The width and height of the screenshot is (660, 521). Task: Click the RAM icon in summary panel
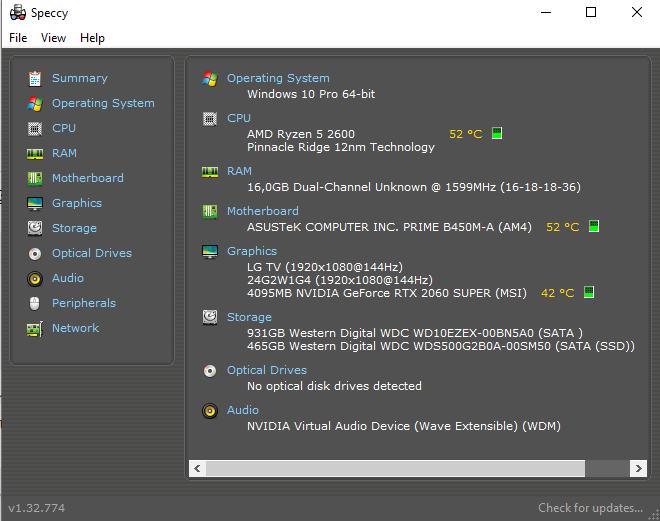point(210,172)
